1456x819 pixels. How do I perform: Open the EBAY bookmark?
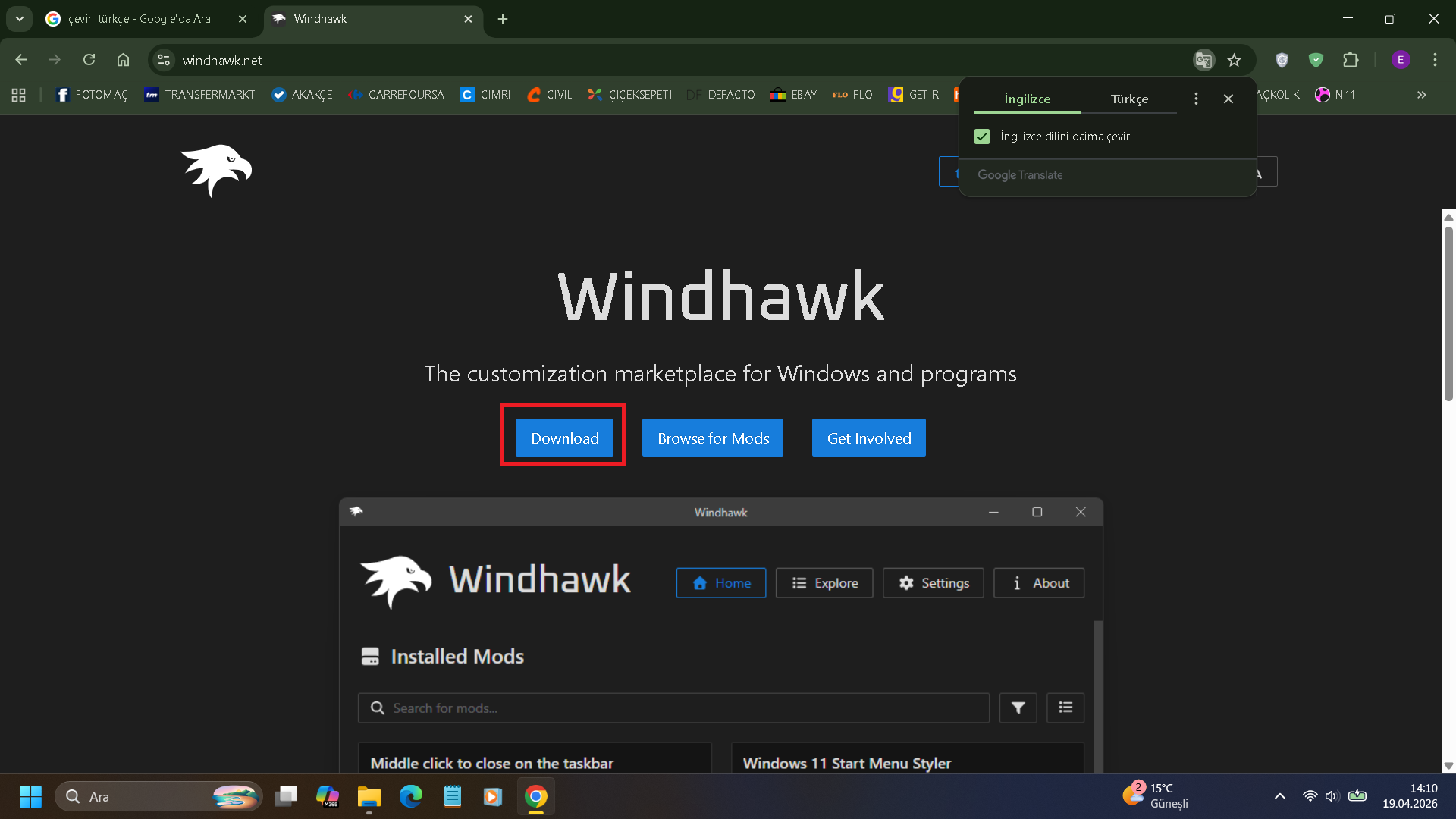click(x=794, y=95)
